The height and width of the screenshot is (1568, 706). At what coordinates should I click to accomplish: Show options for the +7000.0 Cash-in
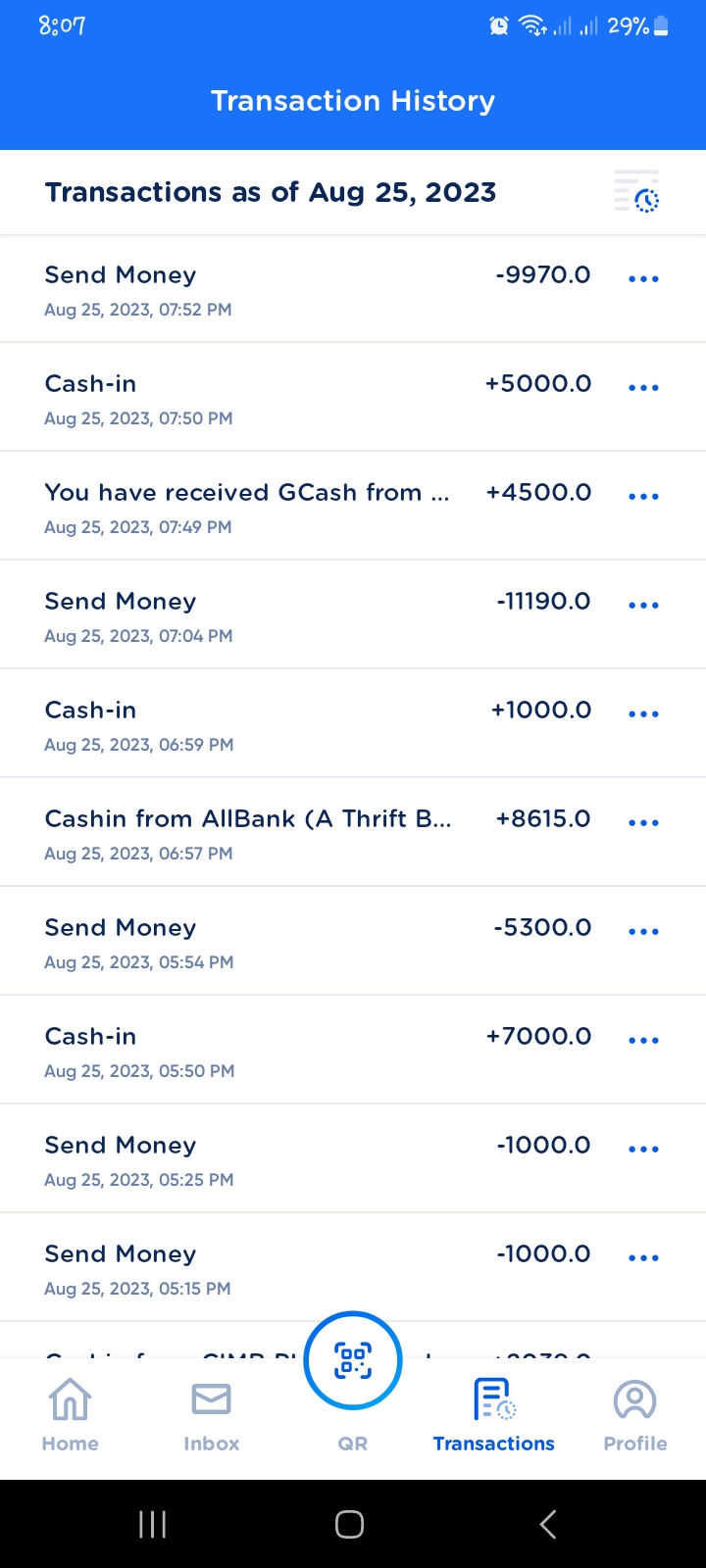(x=643, y=1041)
